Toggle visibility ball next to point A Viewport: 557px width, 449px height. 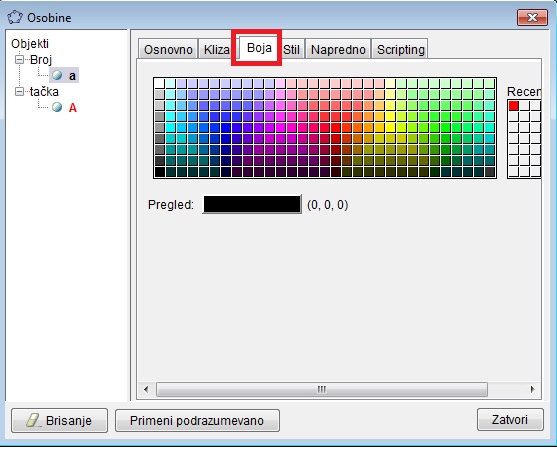point(57,107)
